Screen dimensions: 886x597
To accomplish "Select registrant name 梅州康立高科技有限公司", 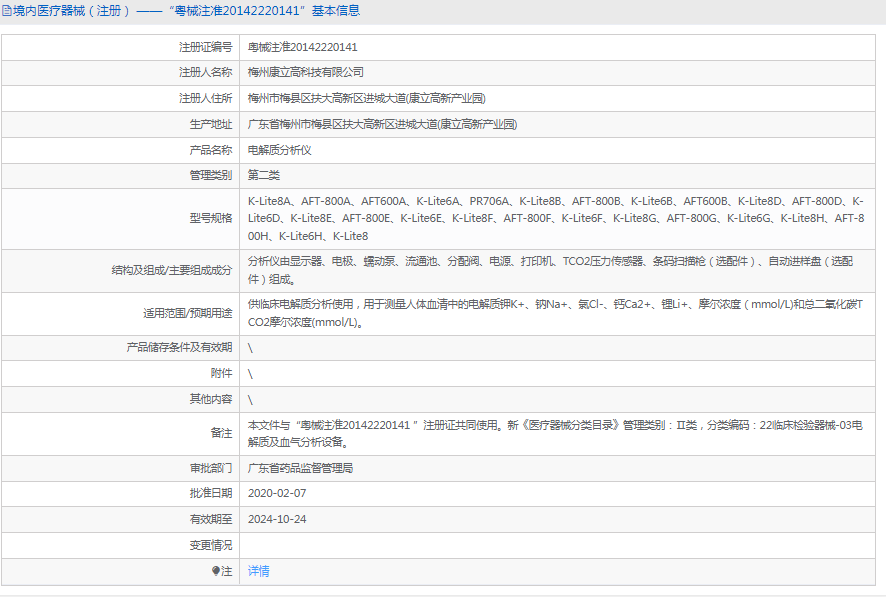I will [306, 72].
